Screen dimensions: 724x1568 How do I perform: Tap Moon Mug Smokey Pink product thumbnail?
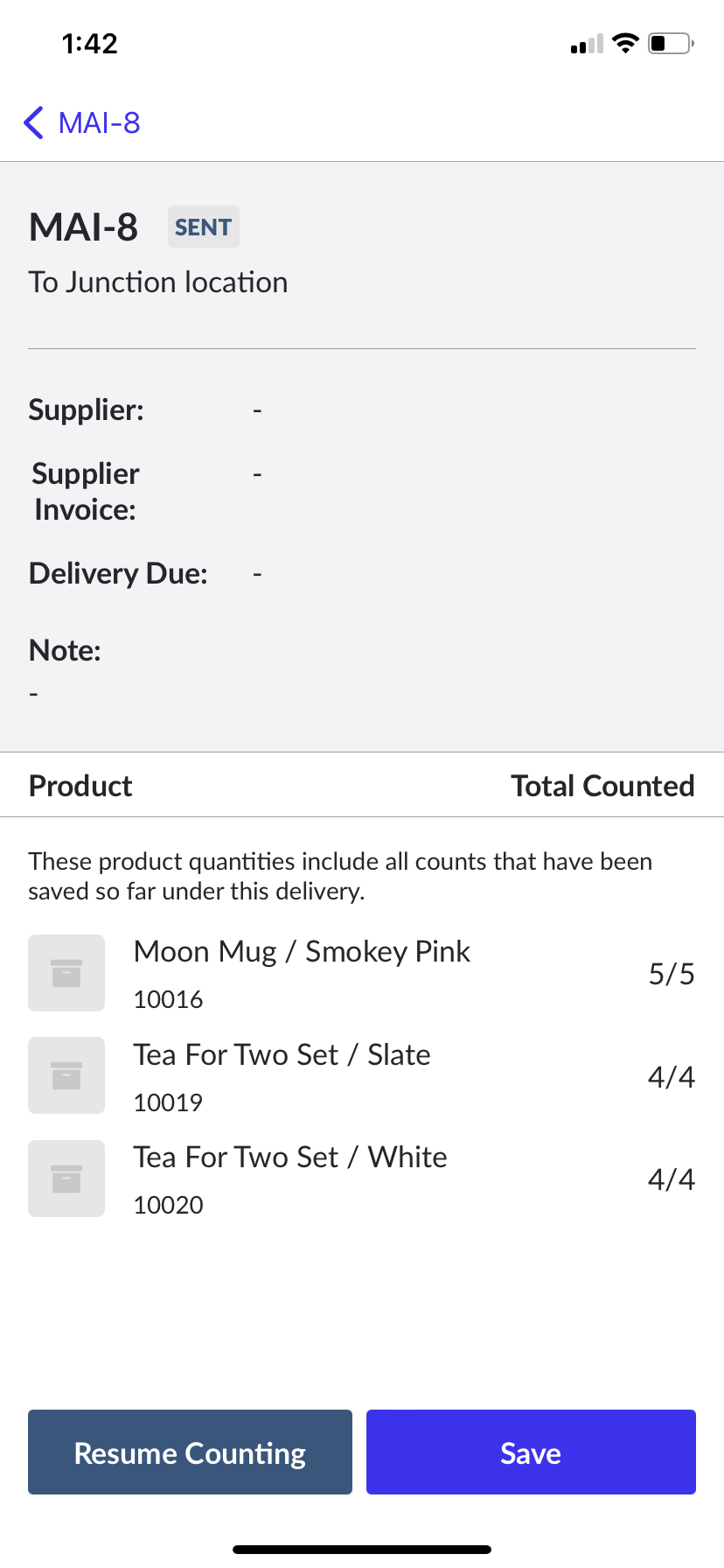pos(66,973)
